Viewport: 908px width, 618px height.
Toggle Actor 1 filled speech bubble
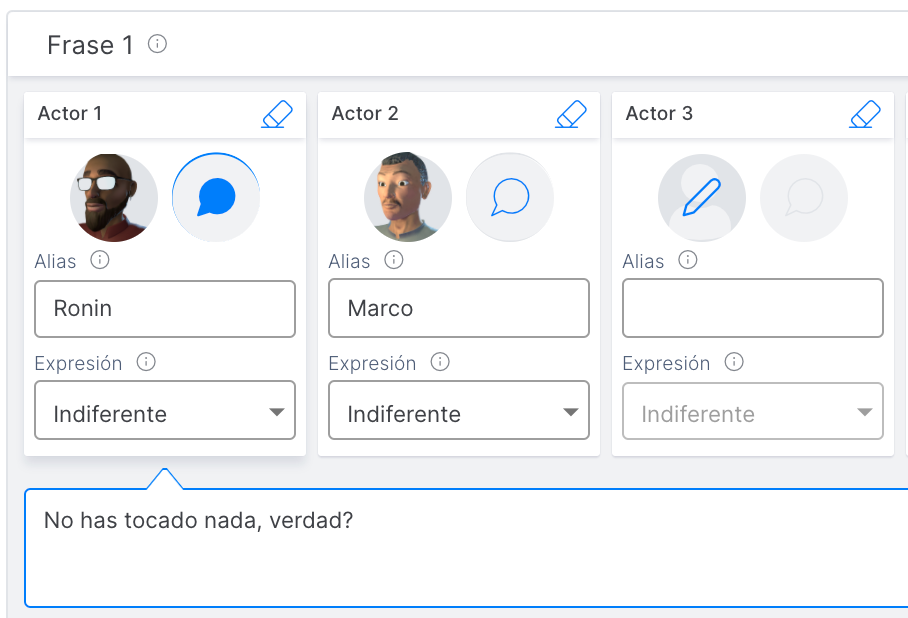click(216, 198)
